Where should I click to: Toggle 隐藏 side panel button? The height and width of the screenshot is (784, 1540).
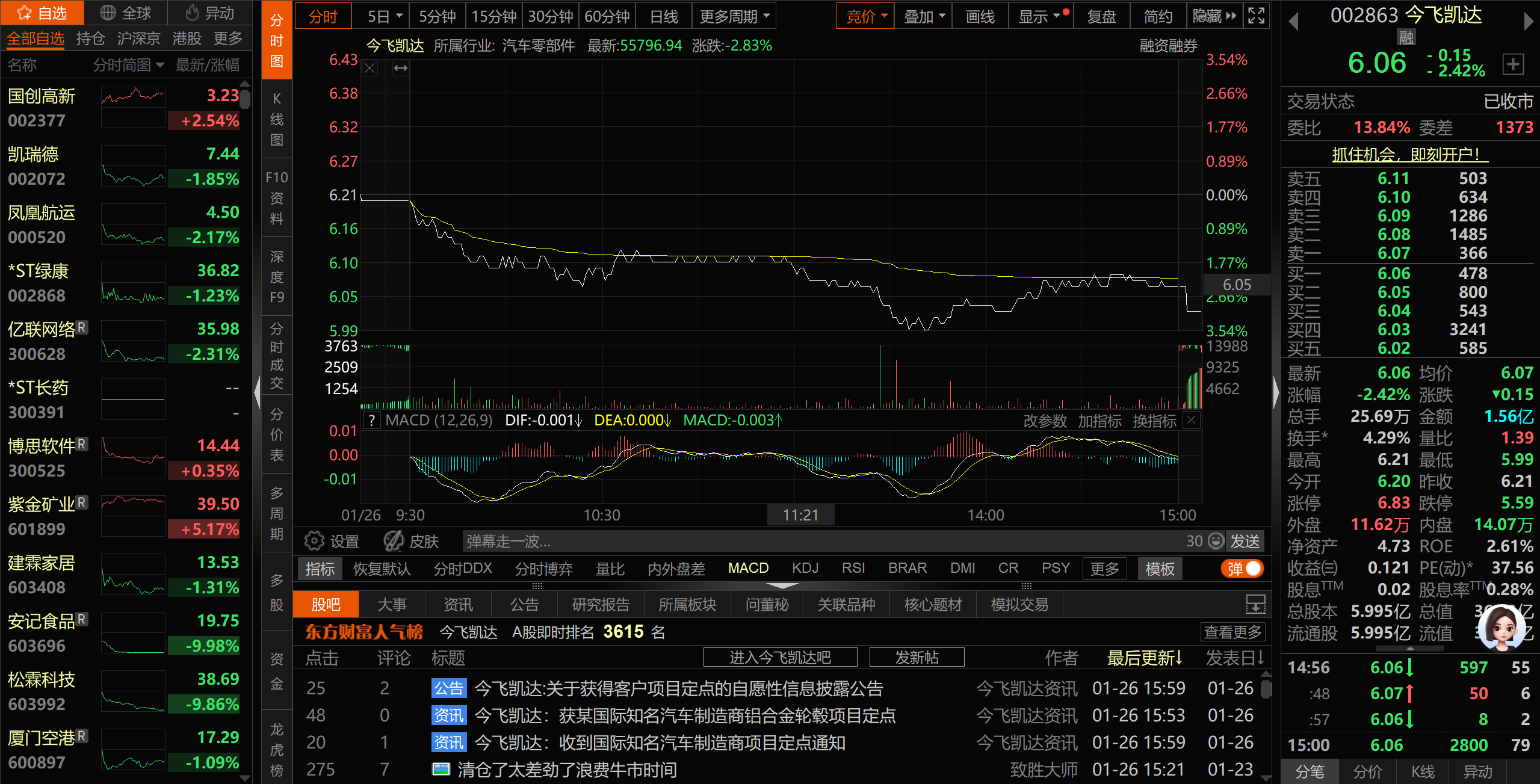click(1214, 16)
